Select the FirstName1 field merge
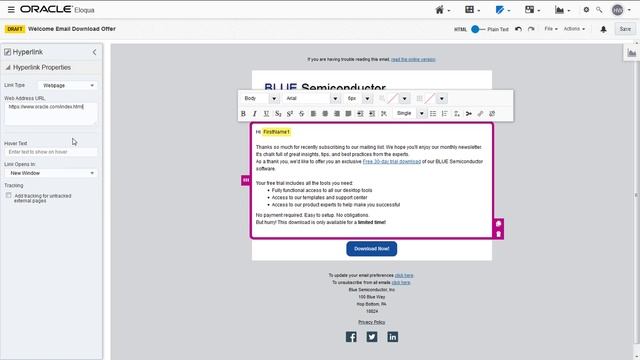This screenshot has width=640, height=360. [x=276, y=132]
